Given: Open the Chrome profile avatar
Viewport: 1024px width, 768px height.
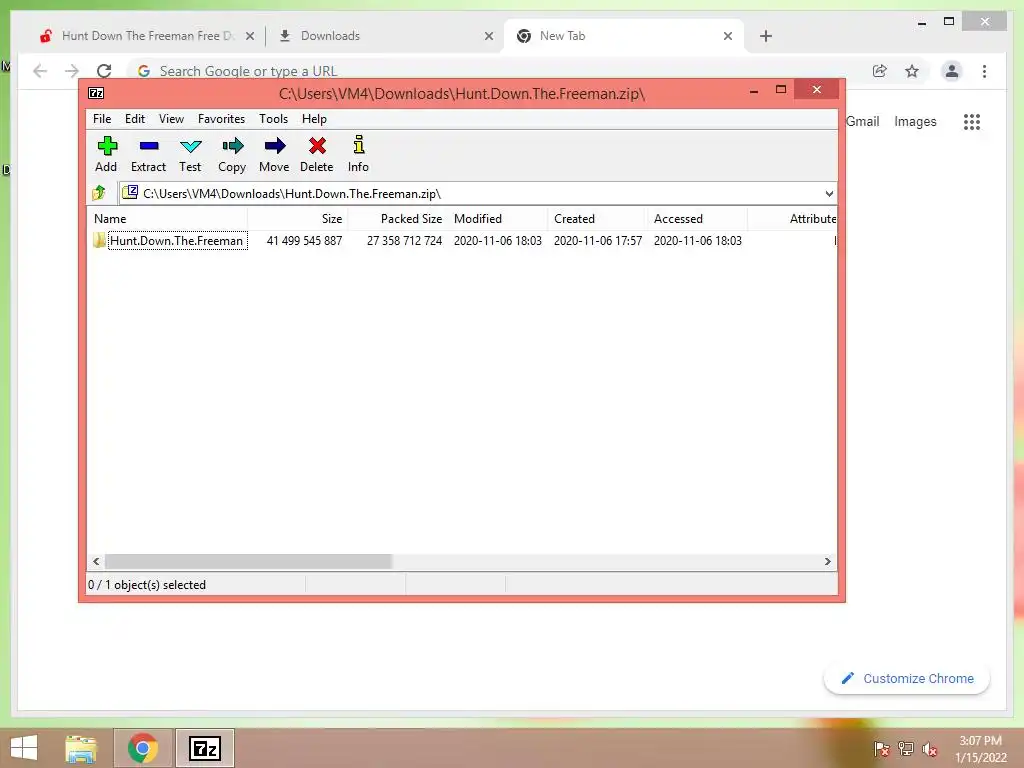Looking at the screenshot, I should tap(952, 71).
